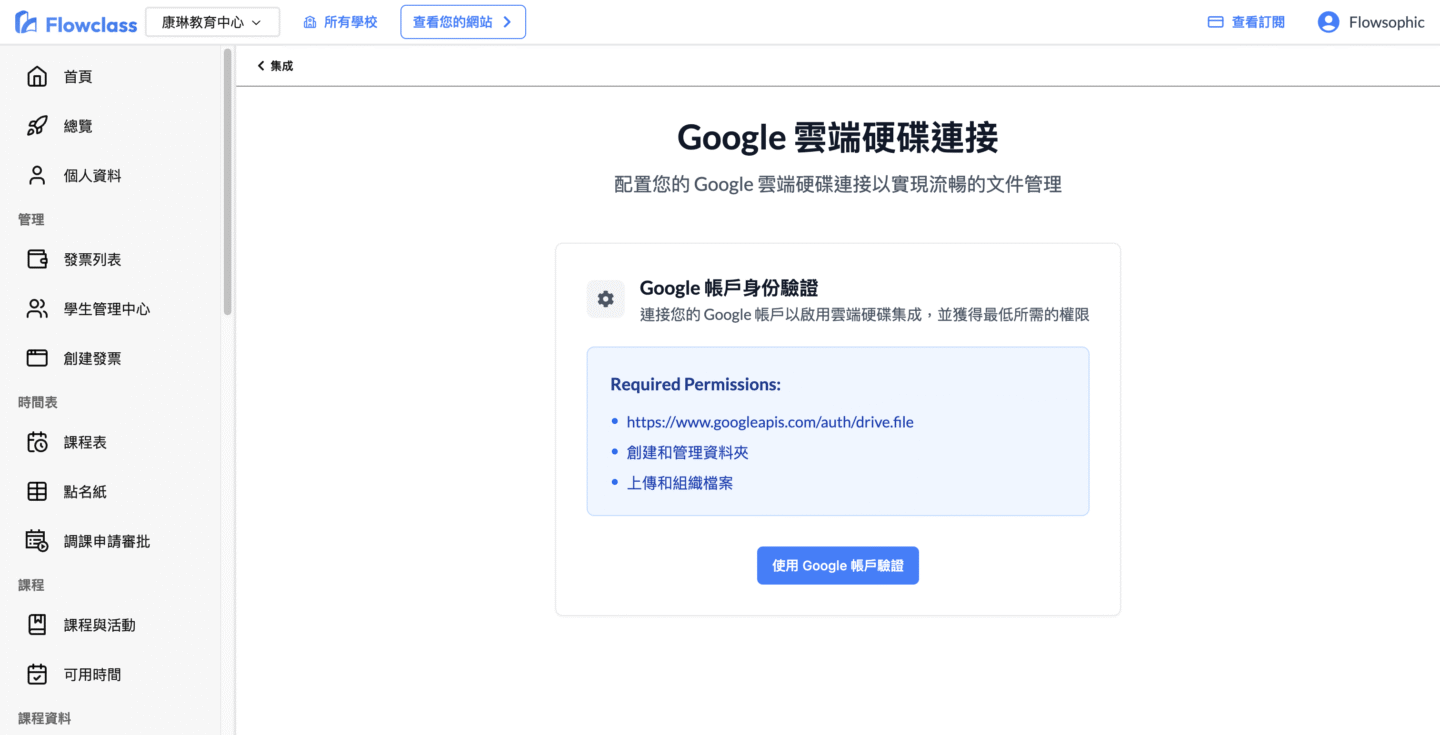Open the 康琳教育中心 school dropdown
The width and height of the screenshot is (1440, 735).
pyautogui.click(x=212, y=22)
